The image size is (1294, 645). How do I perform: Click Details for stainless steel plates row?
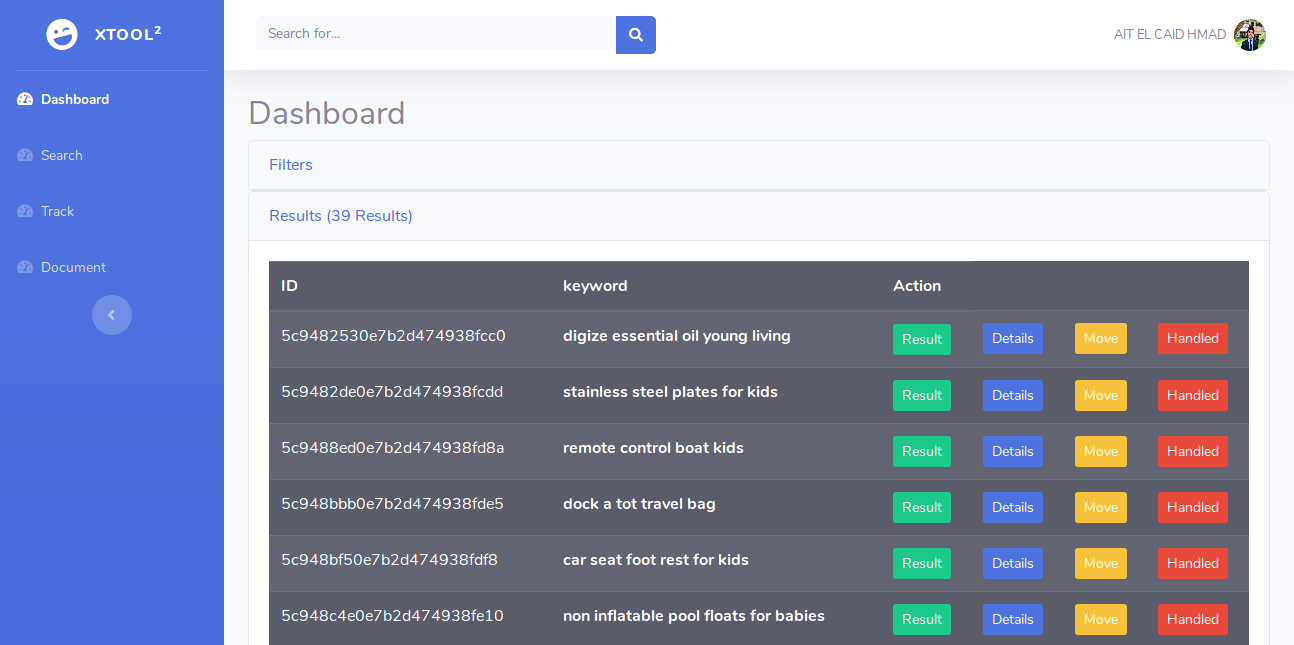(x=1012, y=395)
